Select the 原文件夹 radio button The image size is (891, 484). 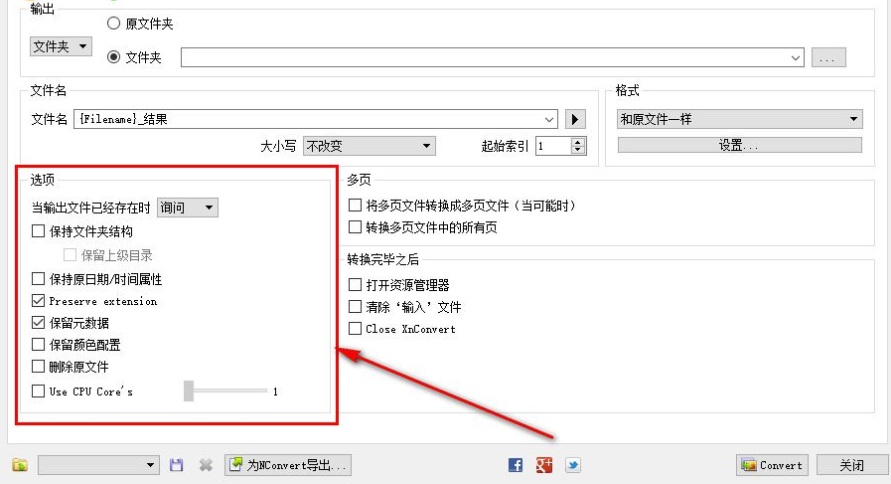tap(114, 23)
